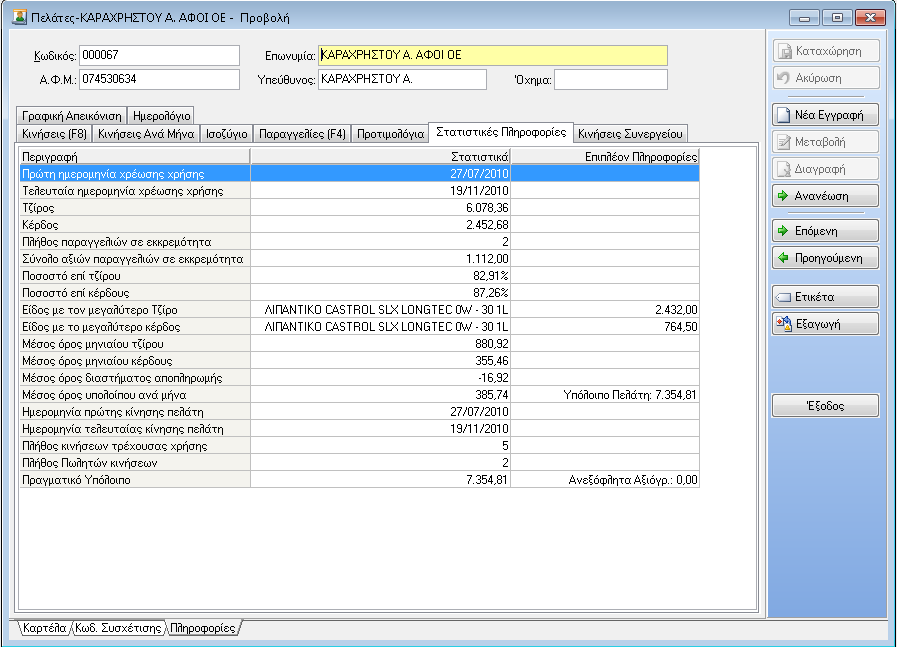The image size is (897, 647).
Task: Go to the Προτιμολόγια tab
Action: (x=390, y=134)
